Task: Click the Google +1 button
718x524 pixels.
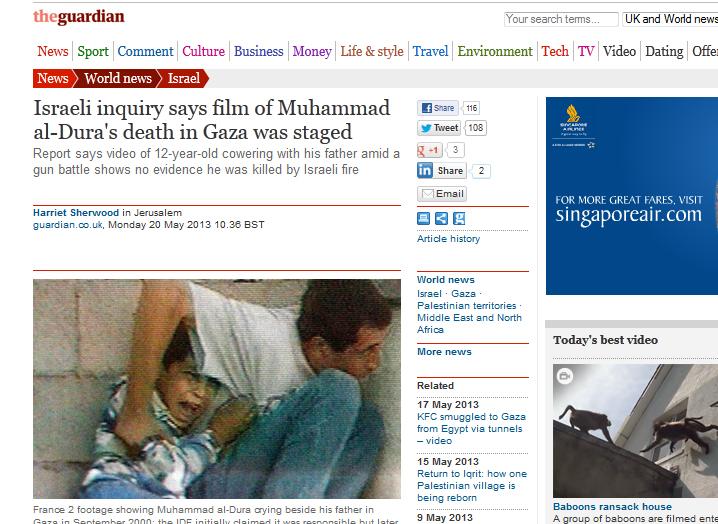Action: [x=429, y=150]
